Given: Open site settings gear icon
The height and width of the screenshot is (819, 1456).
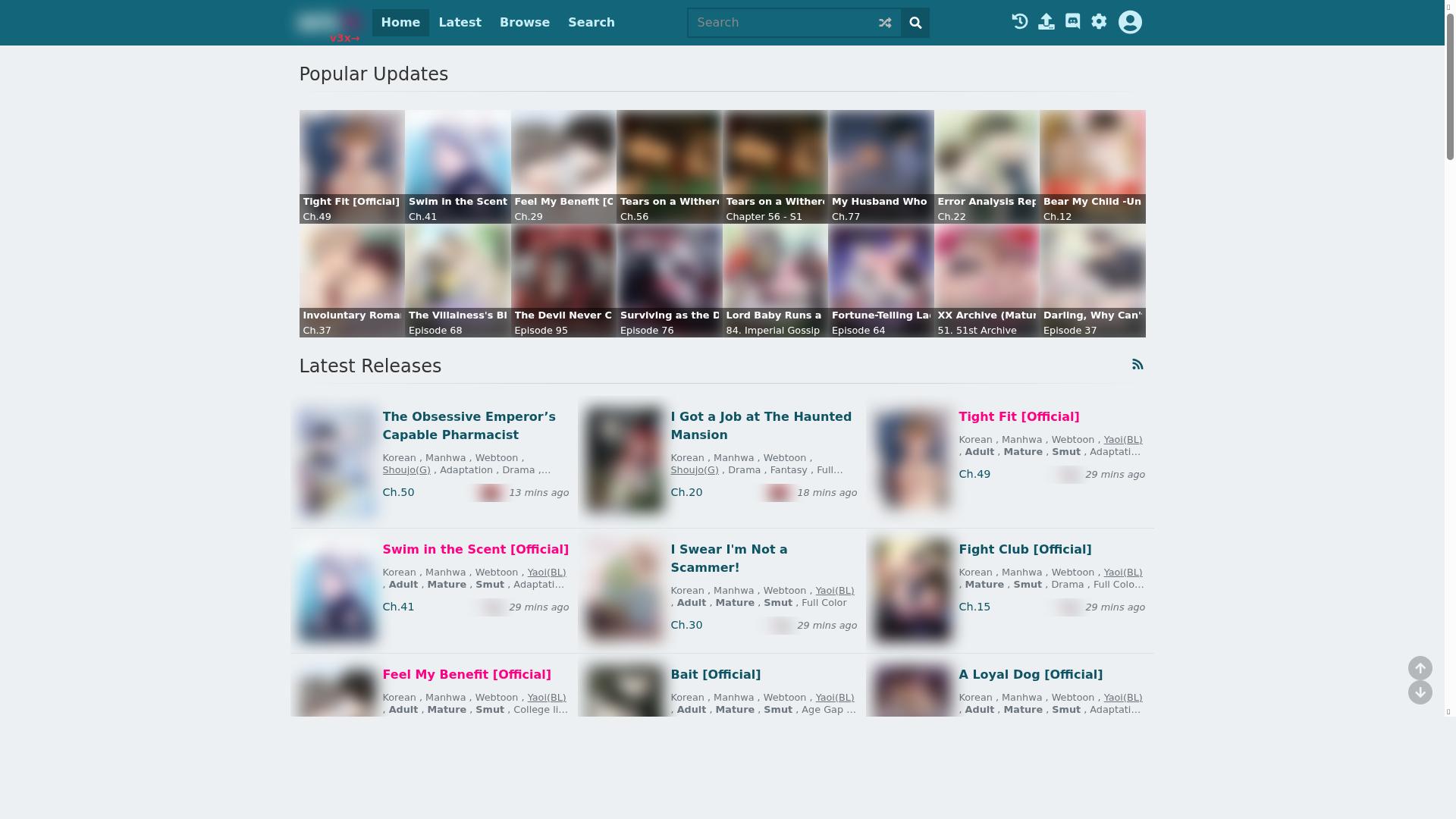Looking at the screenshot, I should 1099,22.
